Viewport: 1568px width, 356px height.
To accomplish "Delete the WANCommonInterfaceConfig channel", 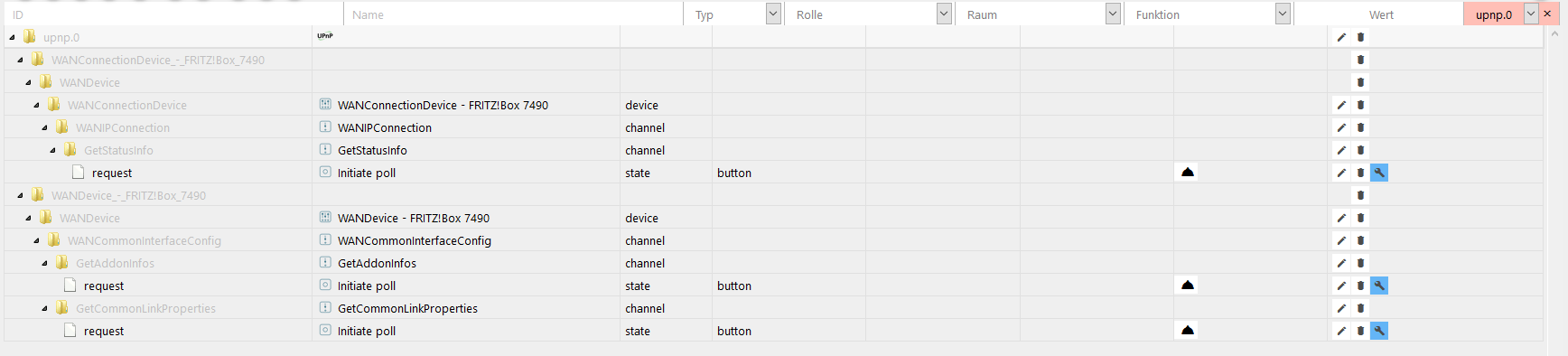I will pyautogui.click(x=1361, y=240).
